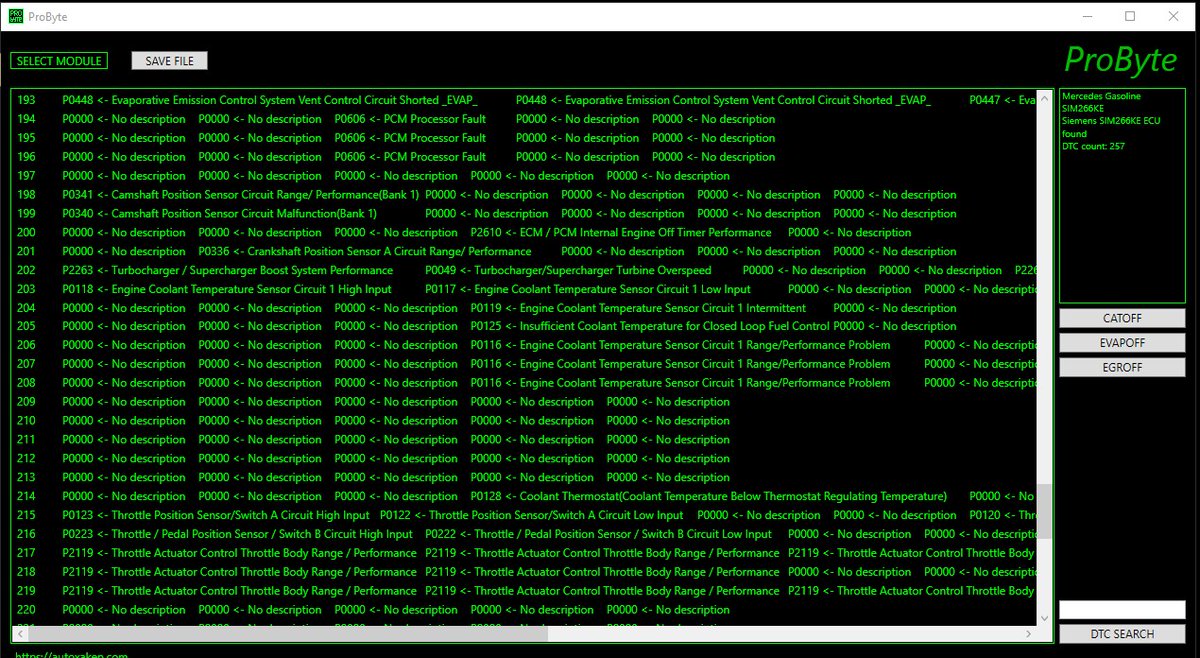Activate the EVAPOFF button
The image size is (1200, 658).
click(x=1122, y=342)
